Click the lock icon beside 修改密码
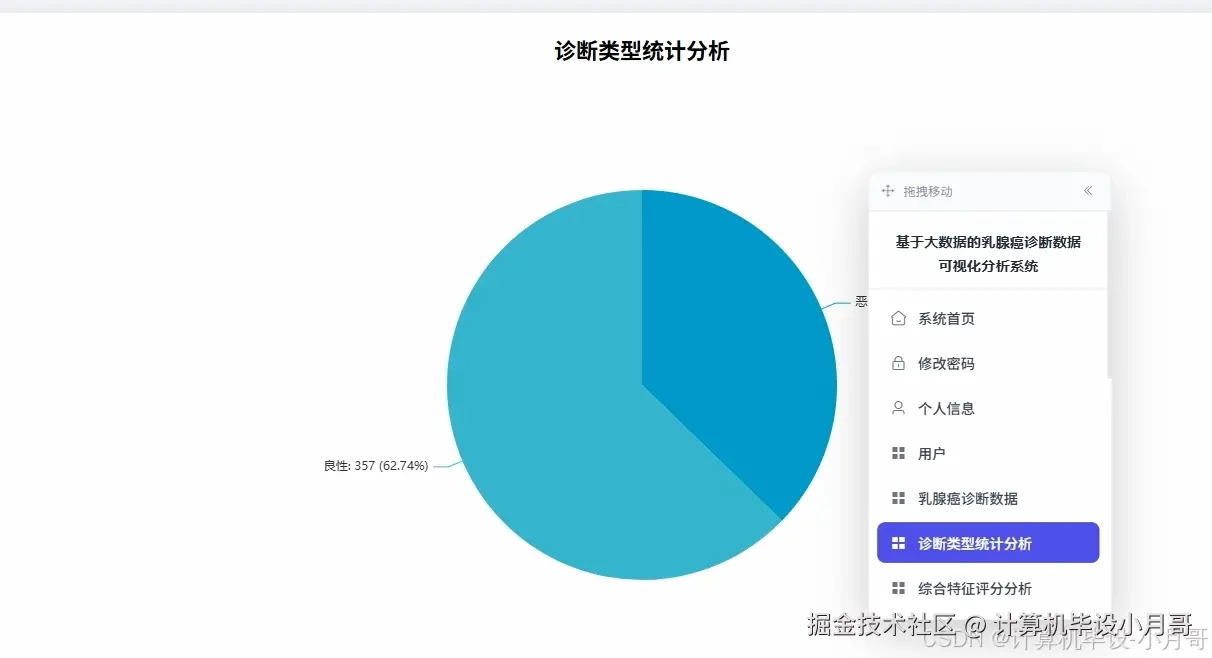Viewport: 1212px width, 658px height. (x=898, y=363)
